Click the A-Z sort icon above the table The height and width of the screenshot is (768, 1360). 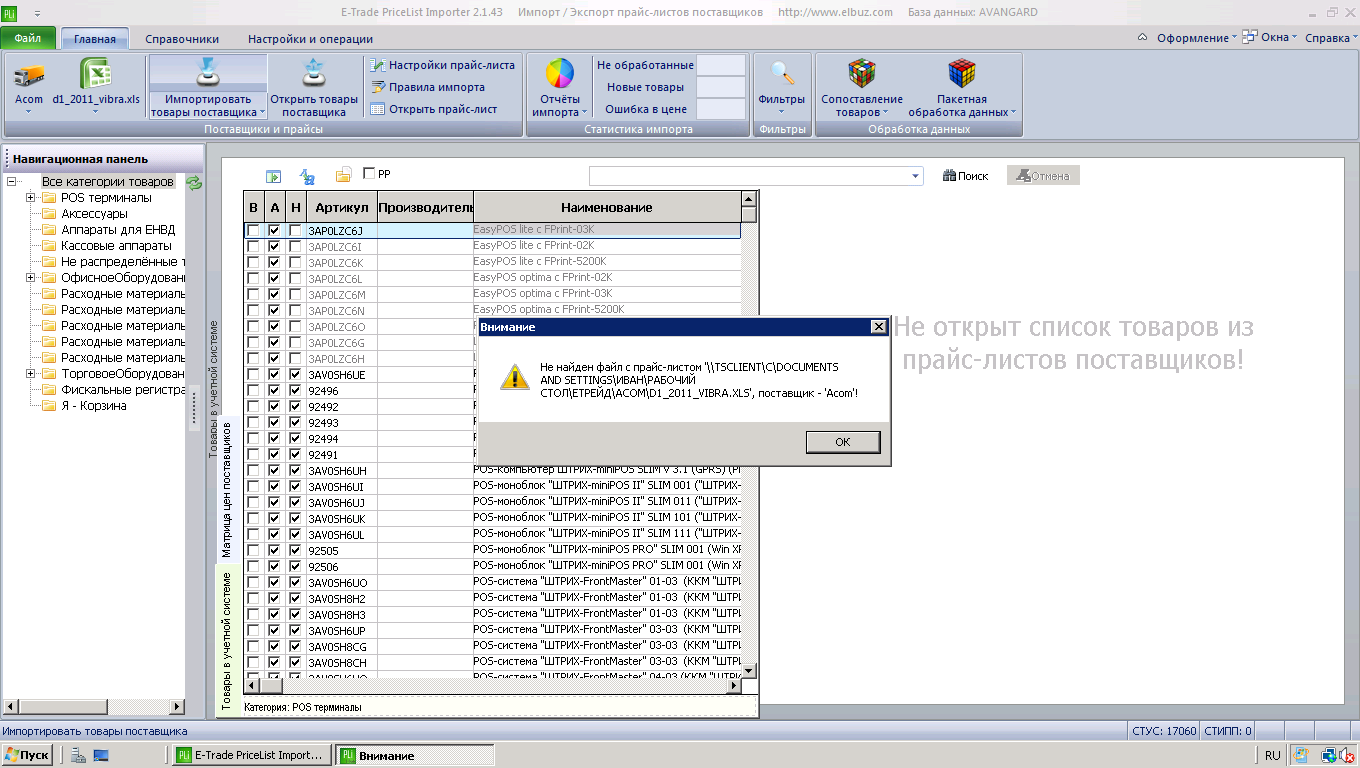click(x=307, y=176)
